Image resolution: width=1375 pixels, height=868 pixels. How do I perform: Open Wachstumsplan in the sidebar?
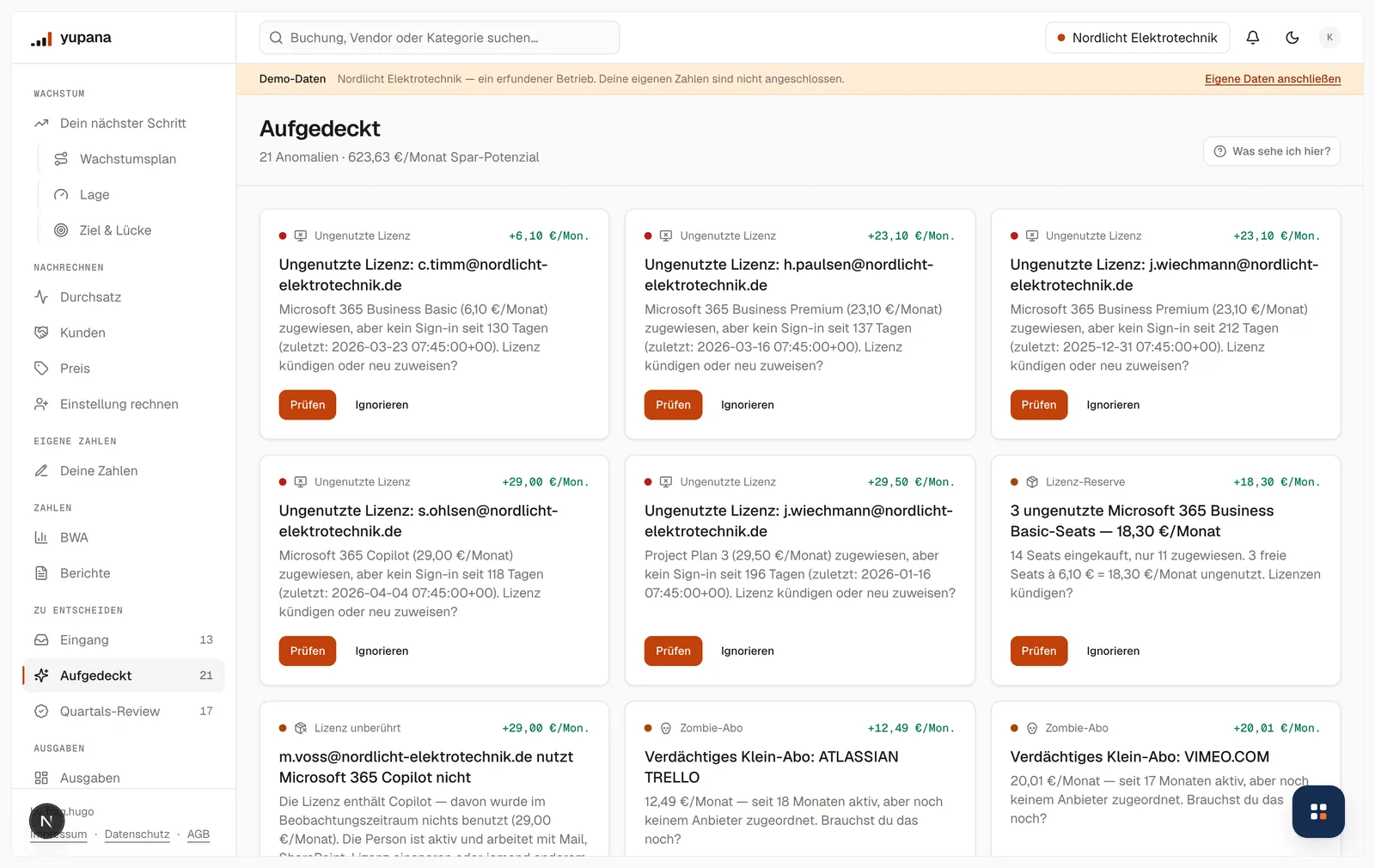128,159
